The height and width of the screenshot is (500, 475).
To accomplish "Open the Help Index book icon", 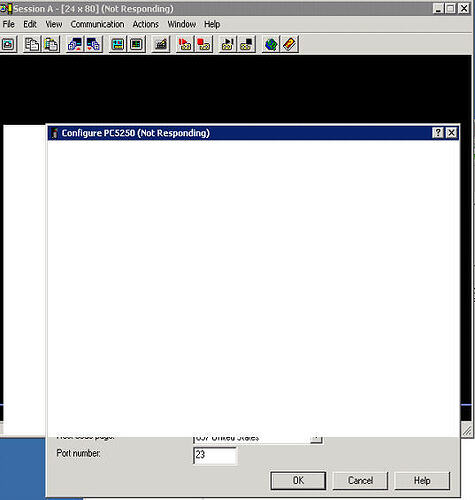I will [289, 44].
